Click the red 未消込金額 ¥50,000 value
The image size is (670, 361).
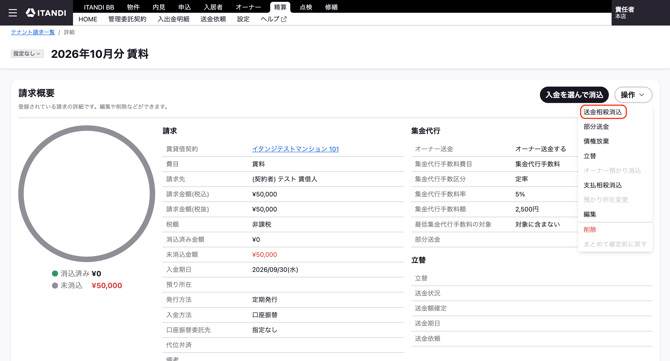click(264, 255)
